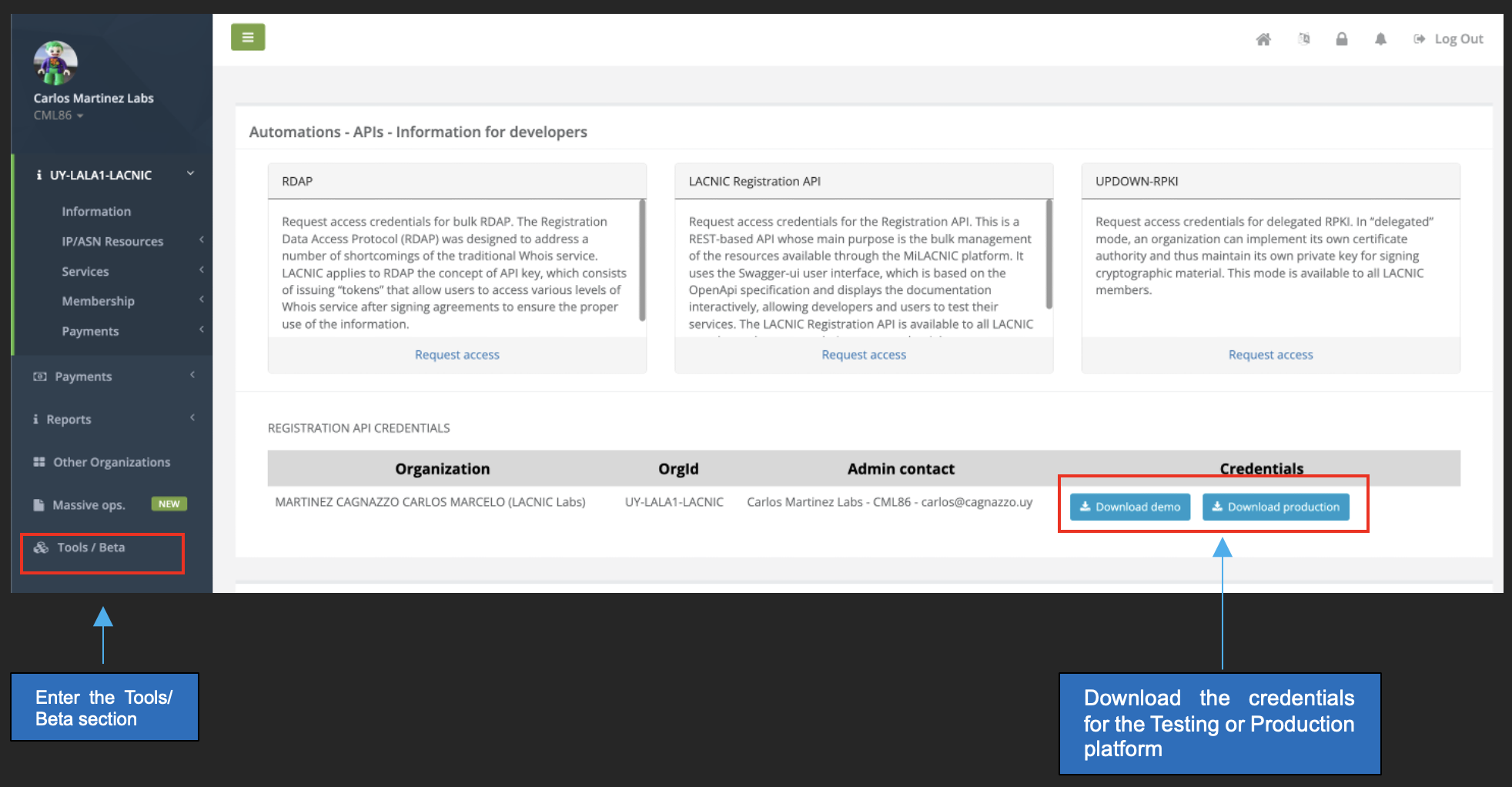Image resolution: width=1512 pixels, height=787 pixels.
Task: Click the Download production button
Action: pos(1275,507)
